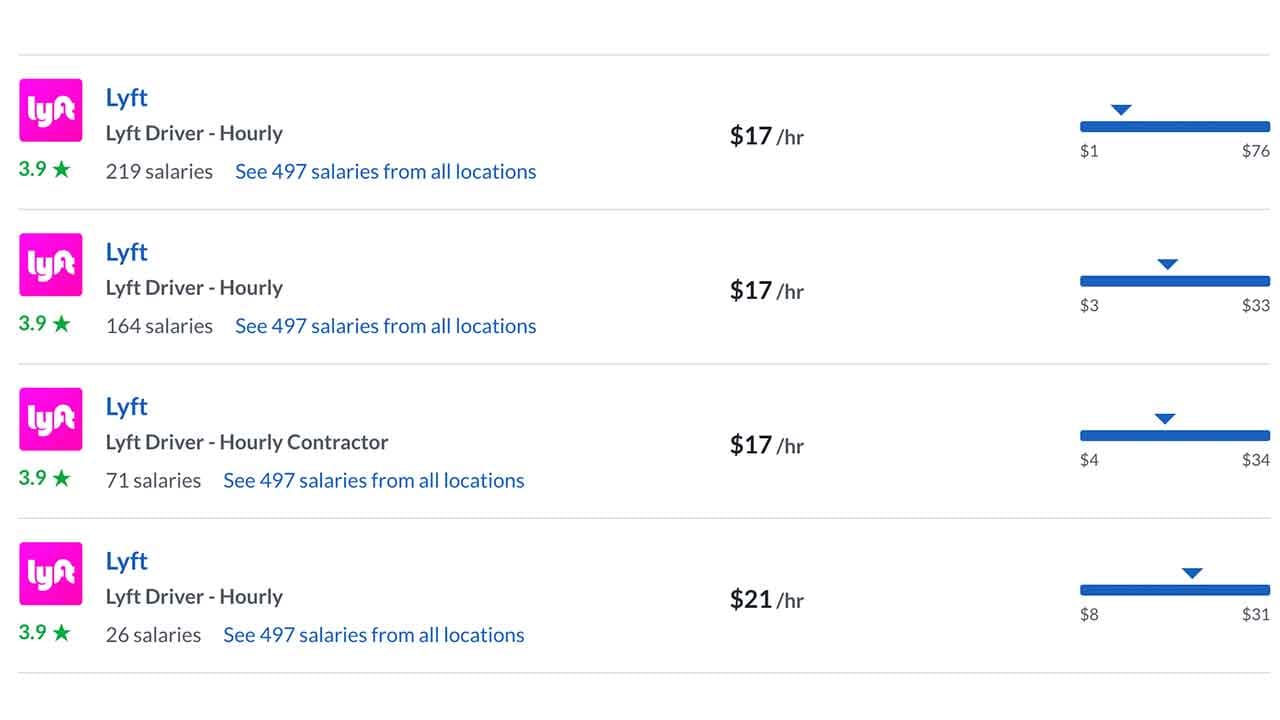This screenshot has height=720, width=1280.
Task: Click the 3.9 star rating in the $21/hr row
Action: (x=45, y=633)
